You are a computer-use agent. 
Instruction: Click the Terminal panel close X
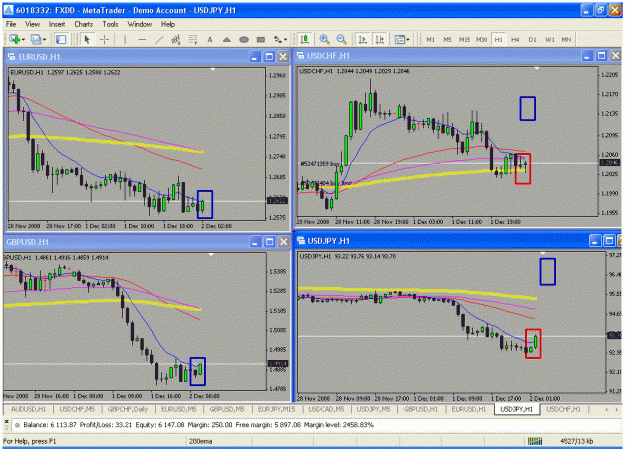click(6, 421)
